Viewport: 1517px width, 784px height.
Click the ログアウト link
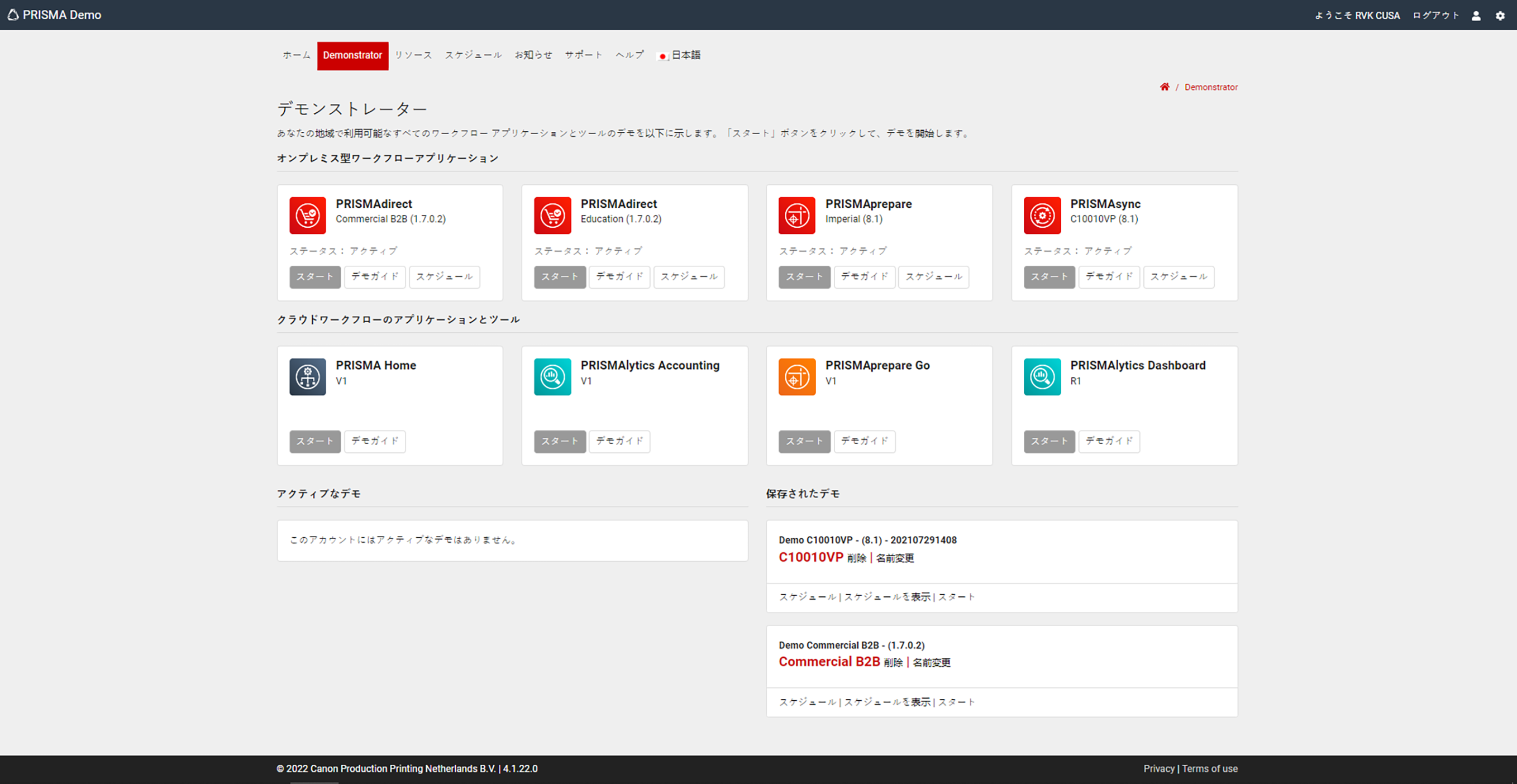pos(1435,16)
